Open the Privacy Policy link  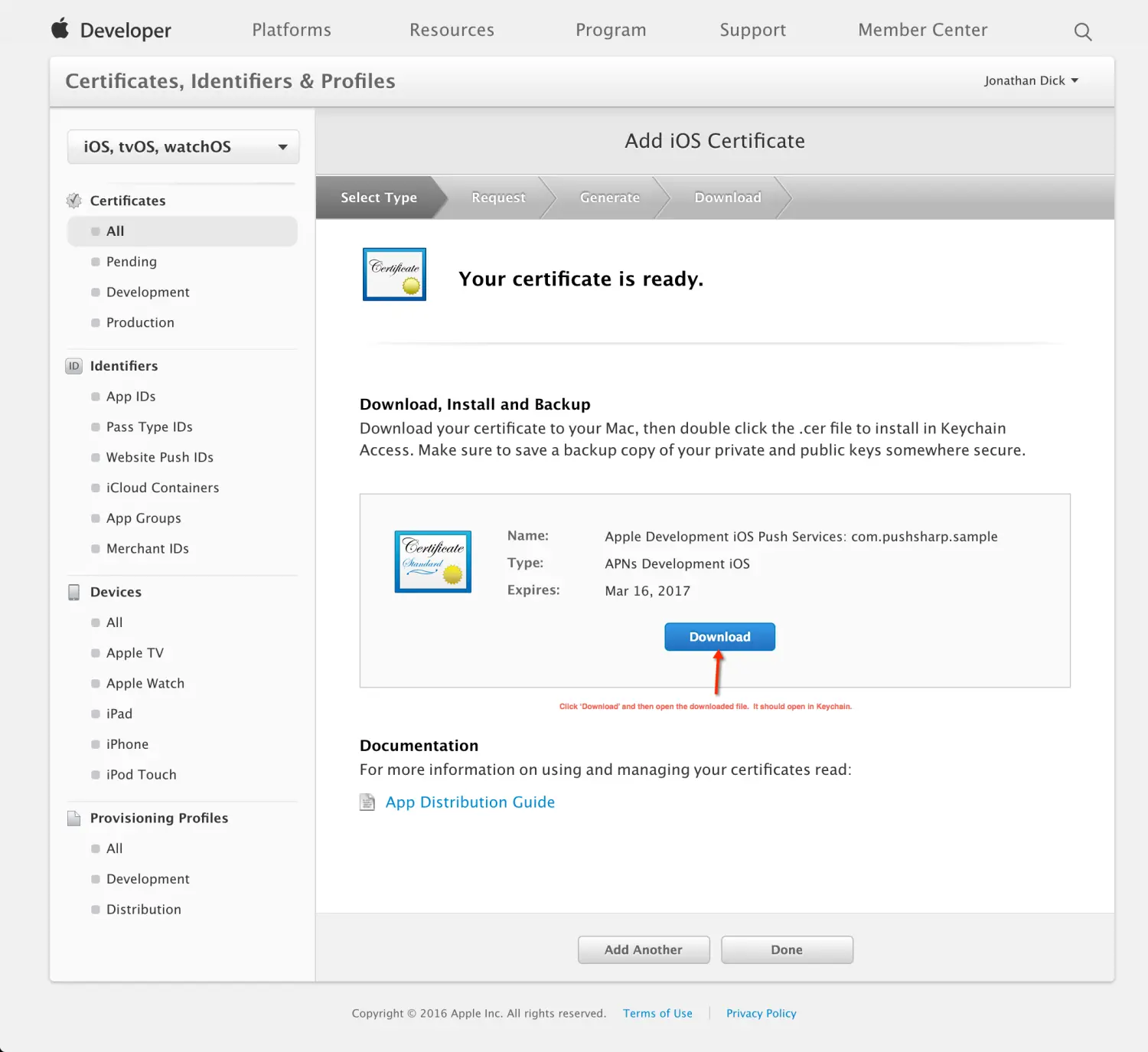pyautogui.click(x=762, y=1013)
